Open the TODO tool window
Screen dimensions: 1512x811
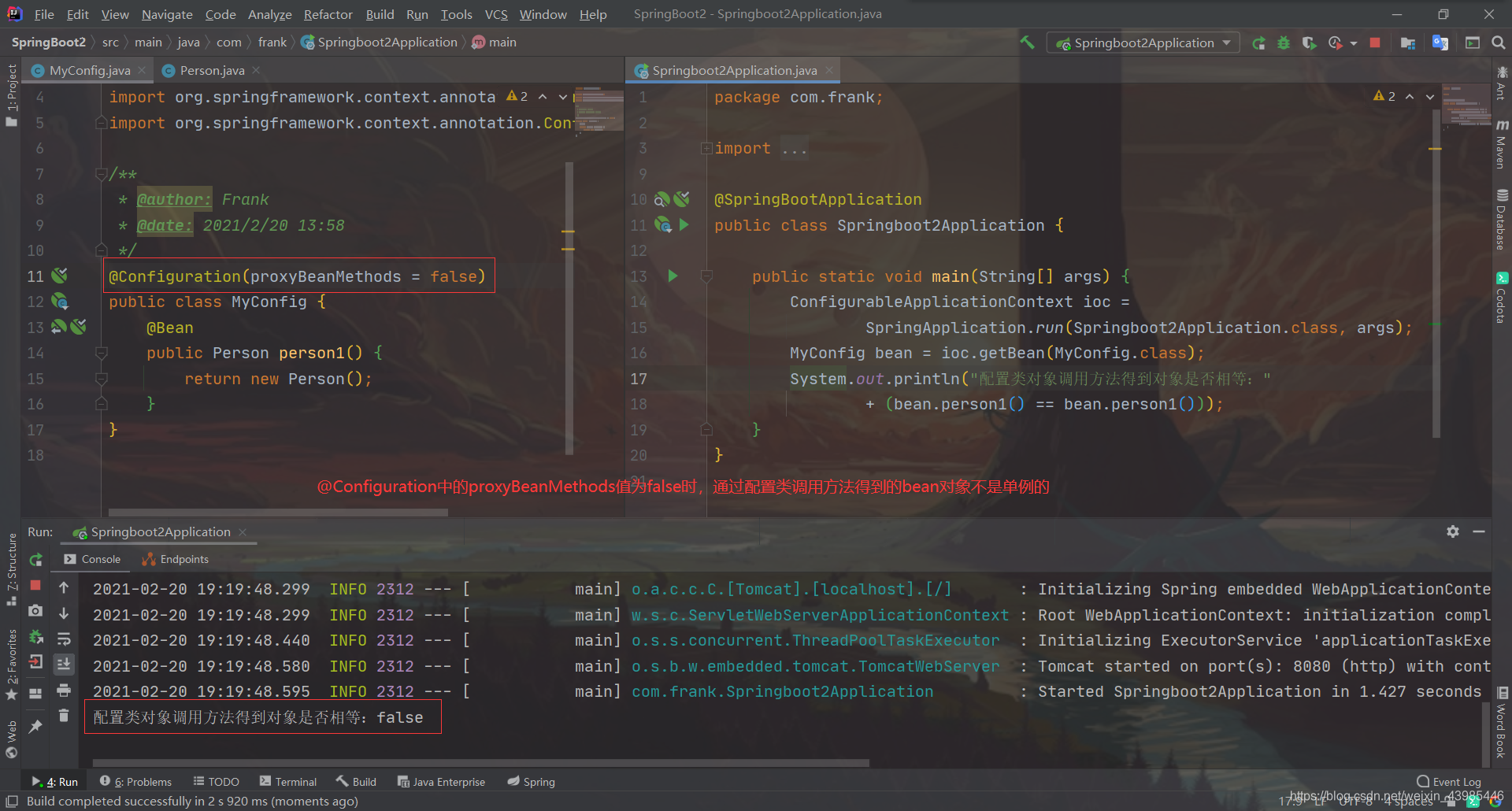tap(216, 782)
